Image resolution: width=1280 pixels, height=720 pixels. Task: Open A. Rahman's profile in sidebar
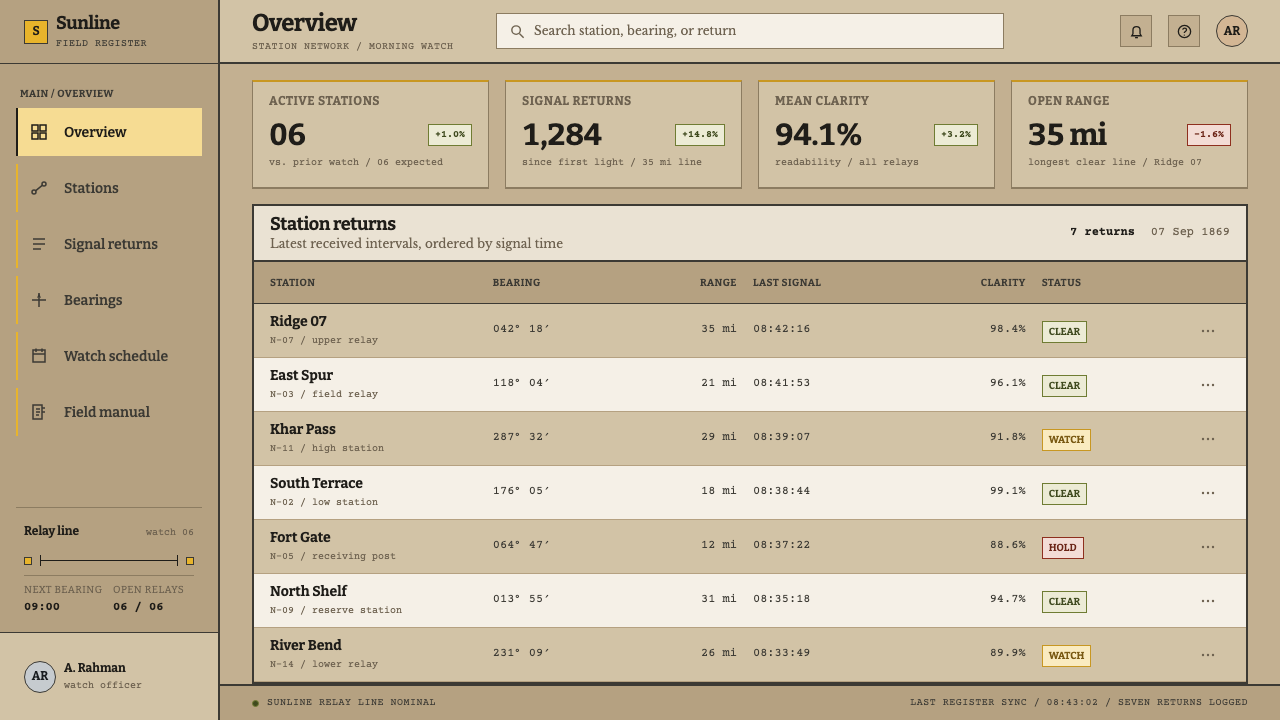(109, 676)
